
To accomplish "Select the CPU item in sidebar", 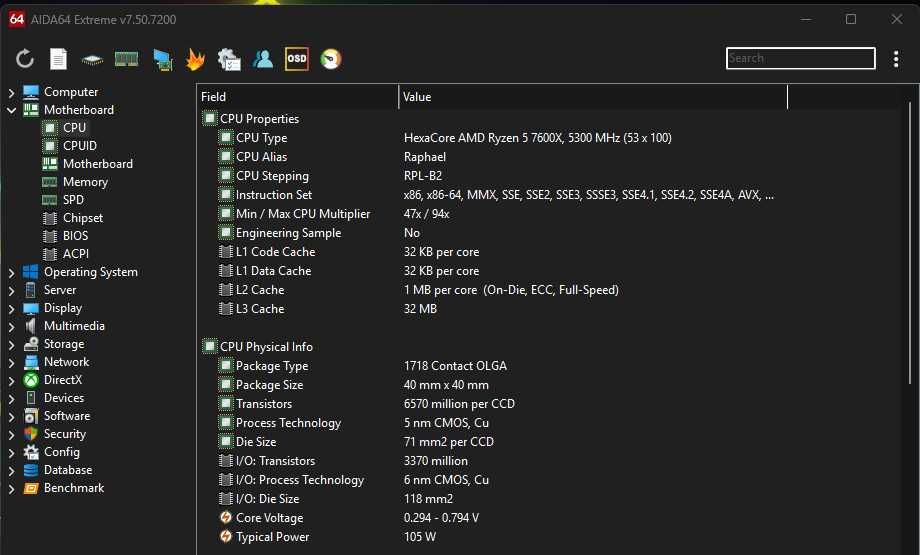I will (74, 127).
